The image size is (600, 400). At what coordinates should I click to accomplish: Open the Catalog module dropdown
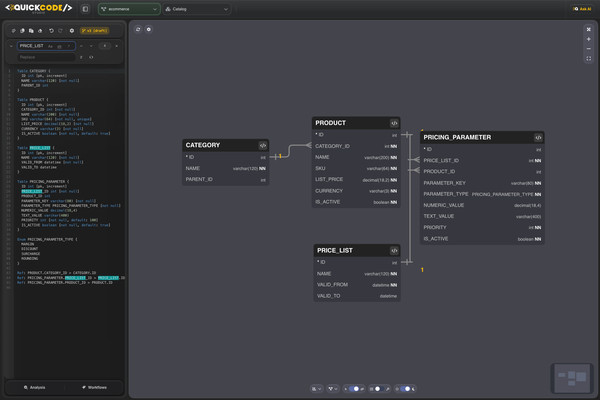click(x=197, y=9)
